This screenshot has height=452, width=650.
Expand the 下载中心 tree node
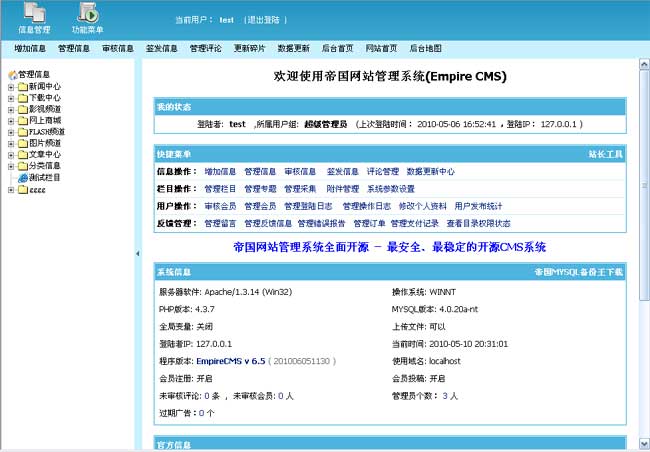click(x=10, y=98)
